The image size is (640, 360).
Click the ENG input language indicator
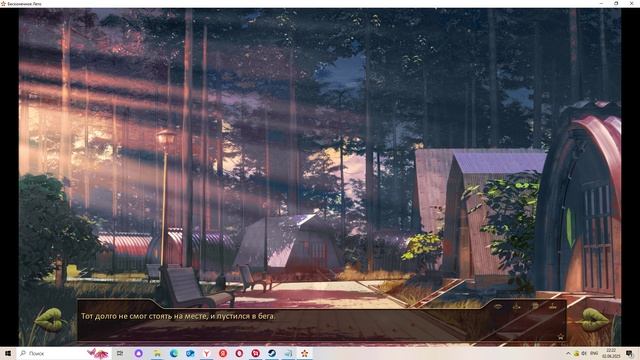tap(594, 353)
